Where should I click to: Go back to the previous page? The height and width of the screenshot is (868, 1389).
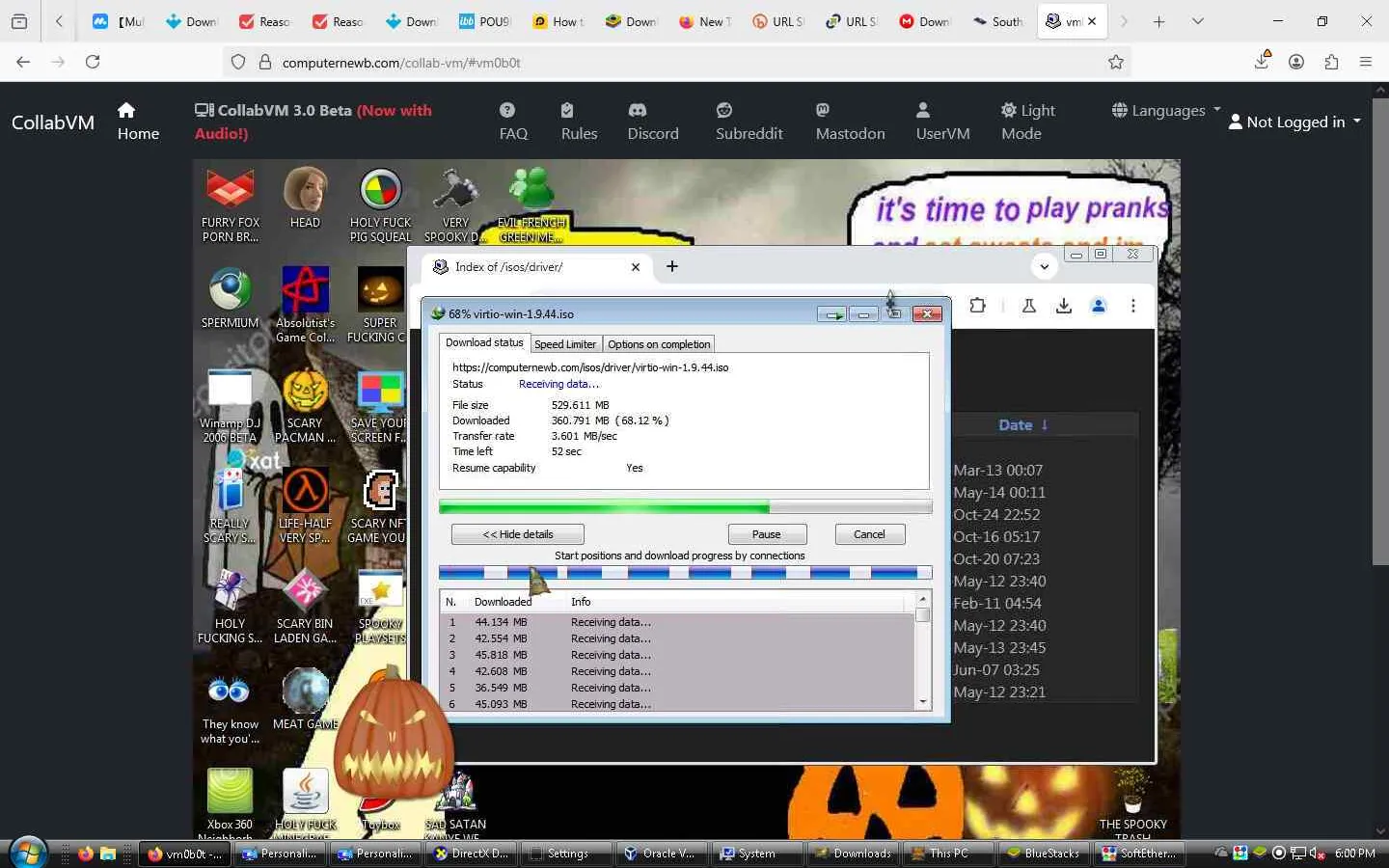pyautogui.click(x=23, y=62)
